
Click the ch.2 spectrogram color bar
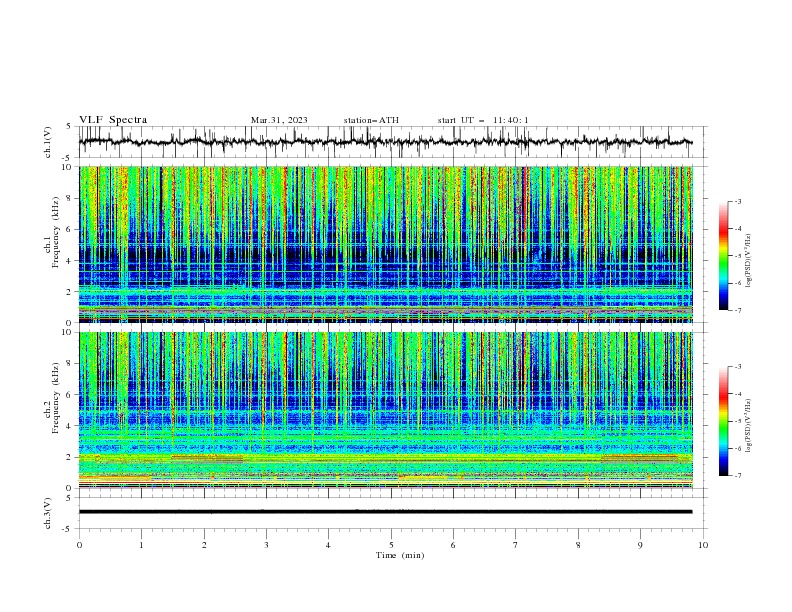[723, 421]
